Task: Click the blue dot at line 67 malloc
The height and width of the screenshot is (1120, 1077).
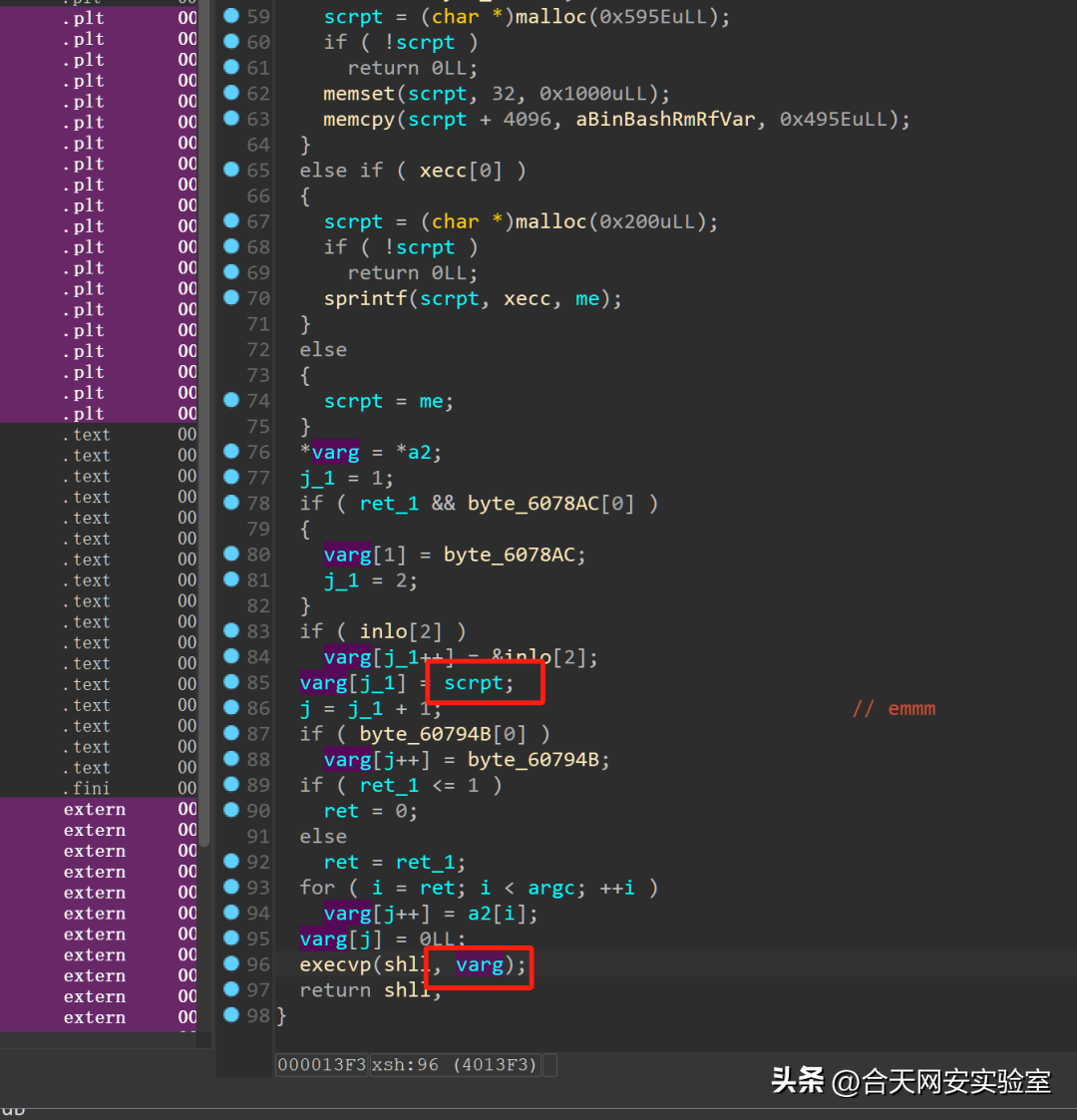Action: pyautogui.click(x=231, y=220)
